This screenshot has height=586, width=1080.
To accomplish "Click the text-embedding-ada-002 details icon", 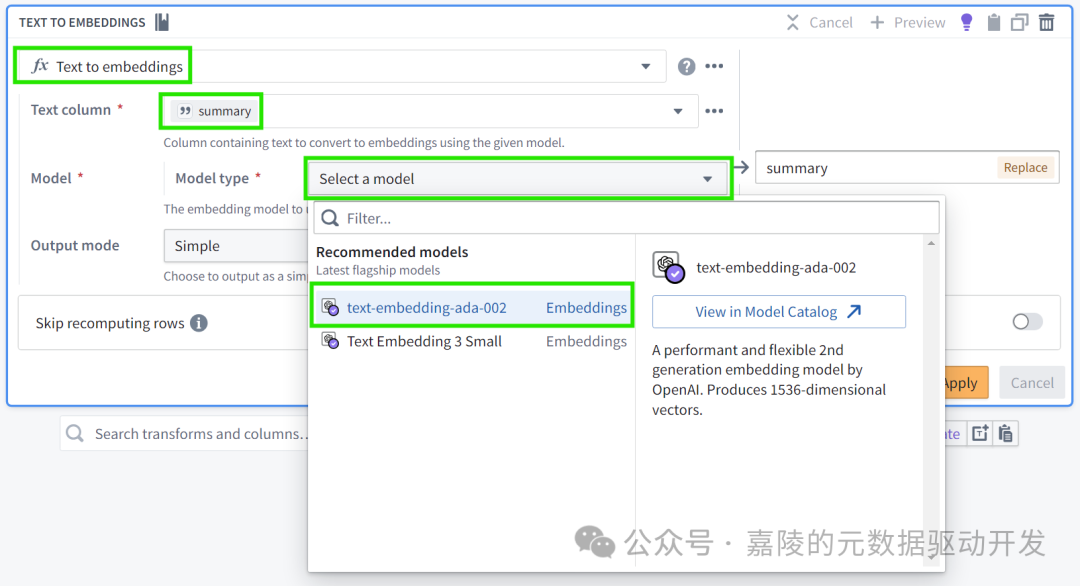I will [667, 267].
